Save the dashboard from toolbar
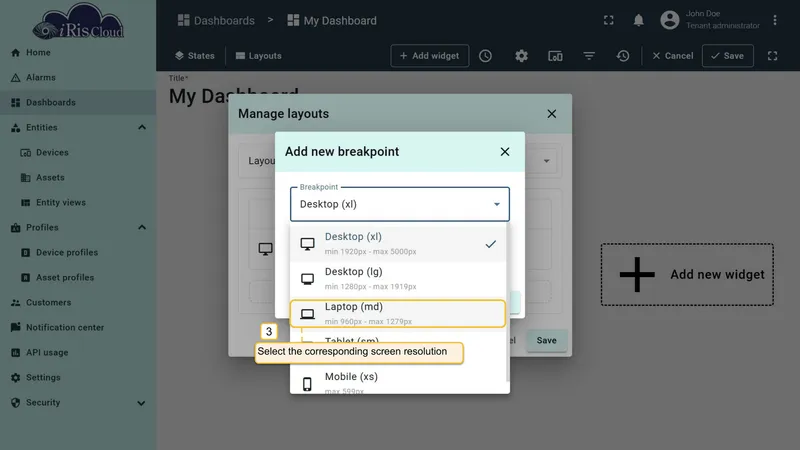800x450 pixels. coord(728,56)
